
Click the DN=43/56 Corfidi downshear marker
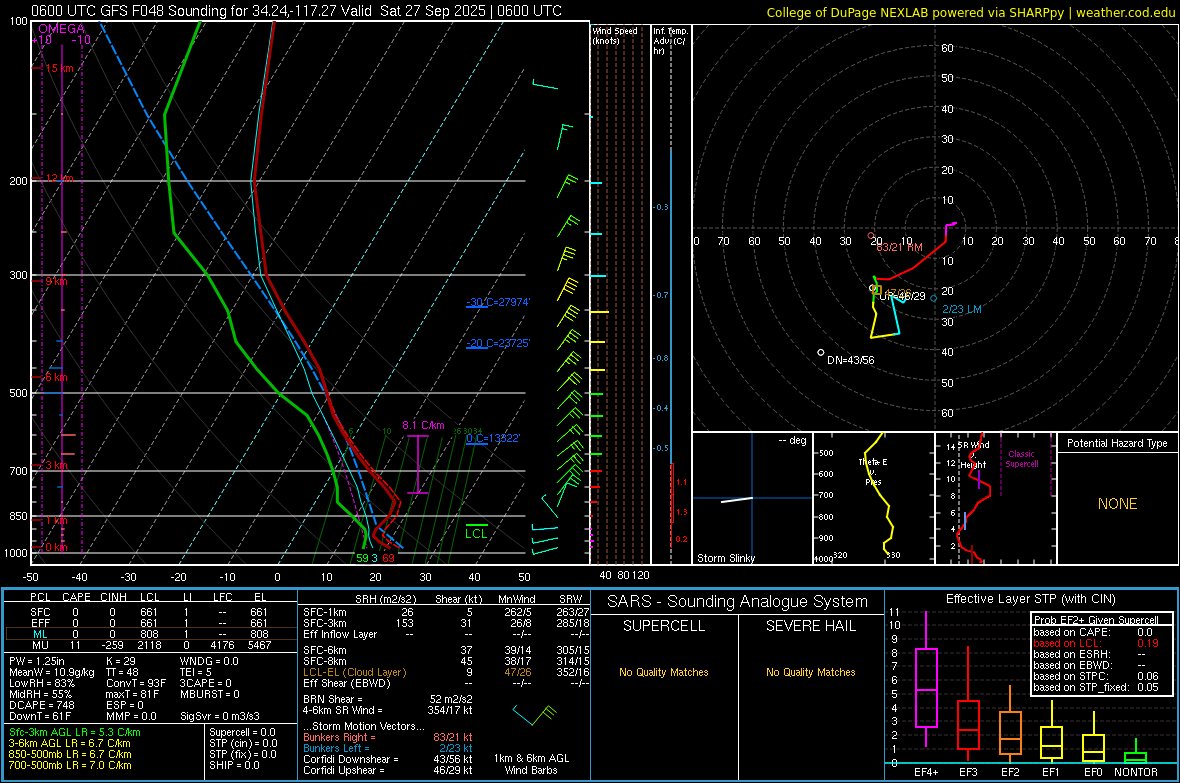pyautogui.click(x=850, y=360)
